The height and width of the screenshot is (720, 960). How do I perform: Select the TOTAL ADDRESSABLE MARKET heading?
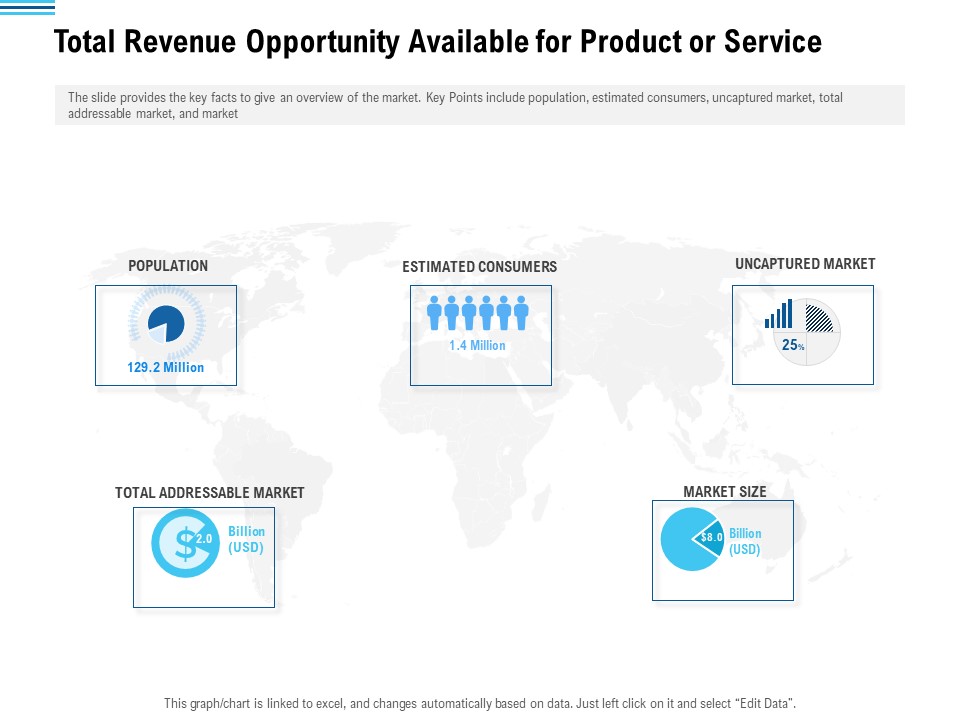coord(209,493)
